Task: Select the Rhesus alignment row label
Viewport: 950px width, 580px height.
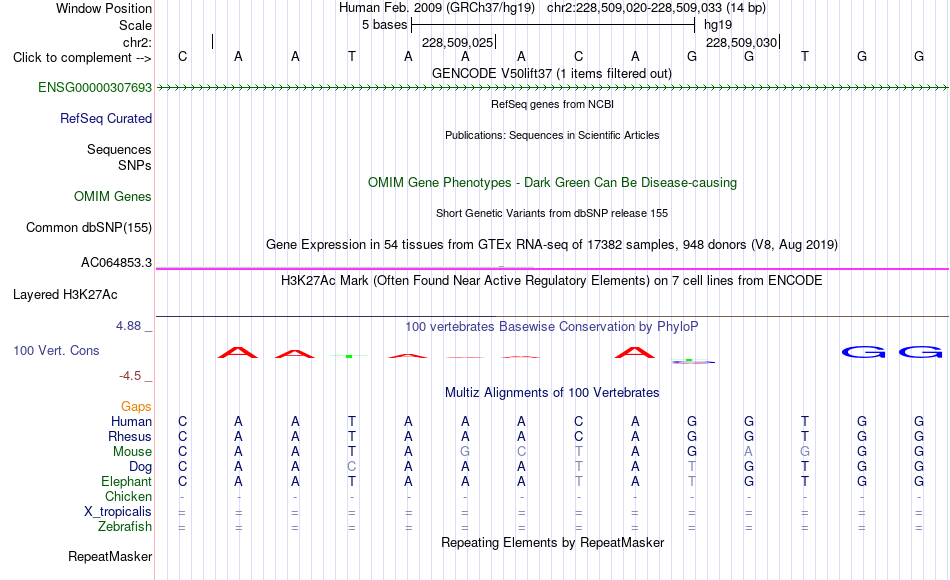Action: [130, 436]
